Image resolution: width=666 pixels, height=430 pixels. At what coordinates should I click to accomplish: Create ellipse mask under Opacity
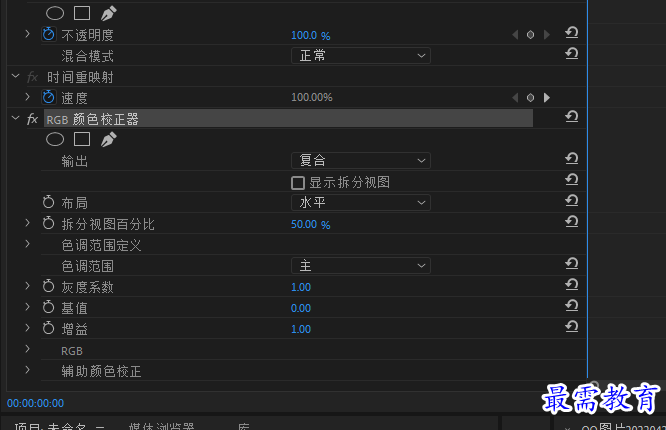pos(55,13)
